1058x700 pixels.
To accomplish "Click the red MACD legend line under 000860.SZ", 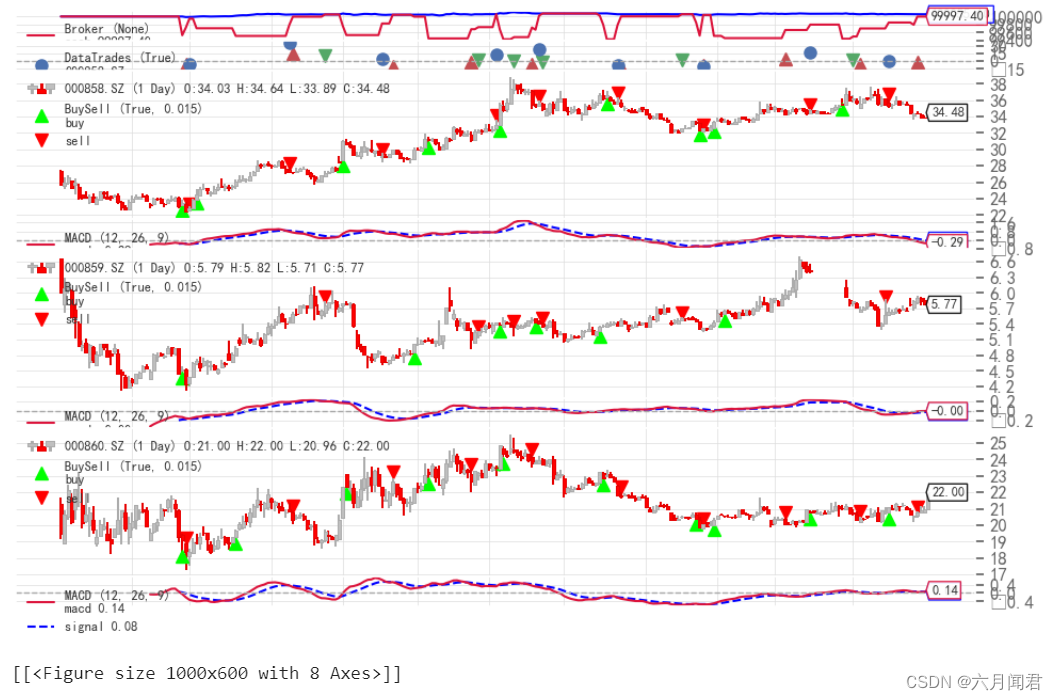I will click(x=40, y=601).
